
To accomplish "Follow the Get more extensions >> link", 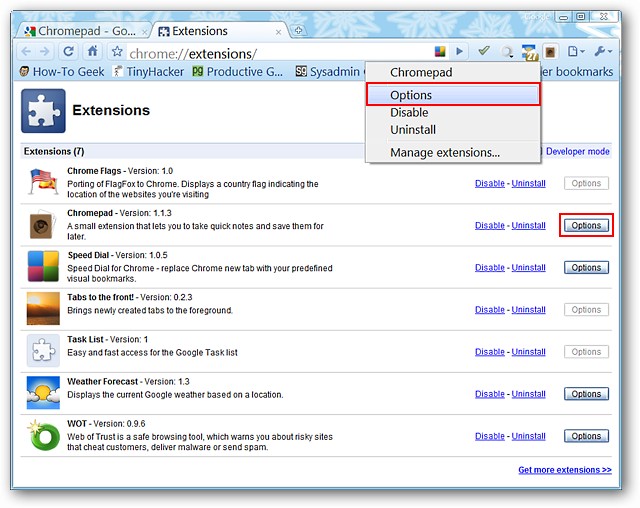I will point(565,470).
